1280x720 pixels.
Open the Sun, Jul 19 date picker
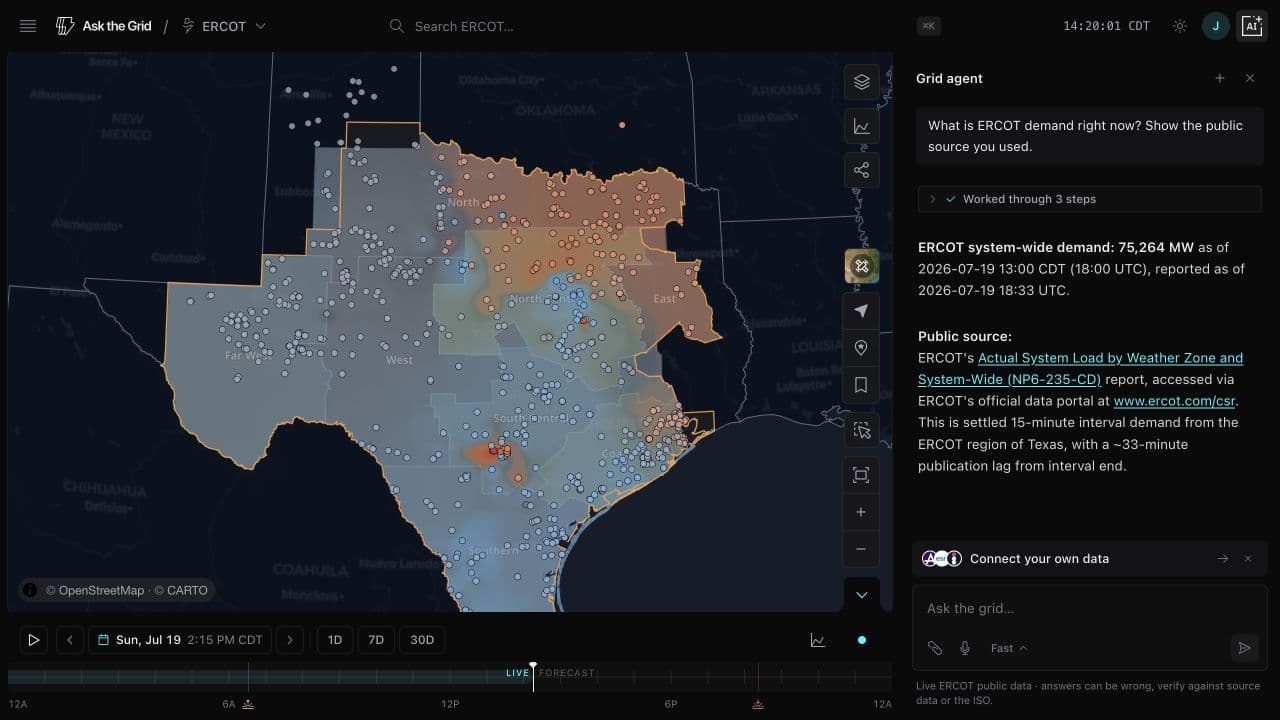pos(180,640)
